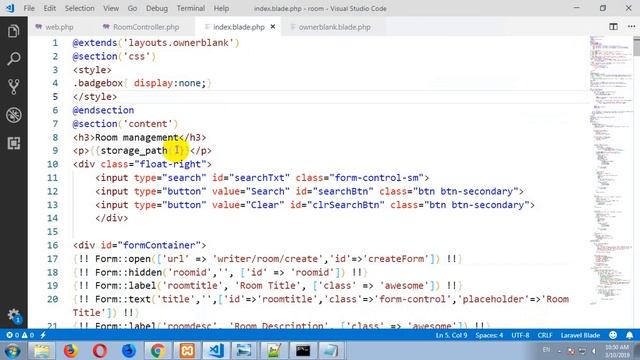
Task: Open the Go menu
Action: pyautogui.click(x=132, y=8)
